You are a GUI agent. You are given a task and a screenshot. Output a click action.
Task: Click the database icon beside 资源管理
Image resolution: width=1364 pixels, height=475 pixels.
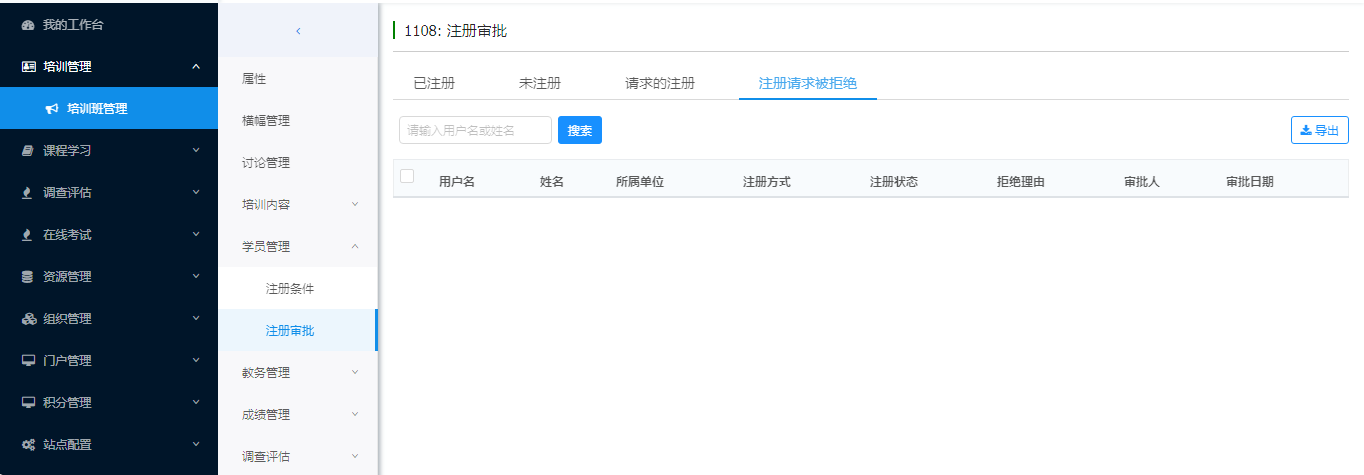[28, 277]
